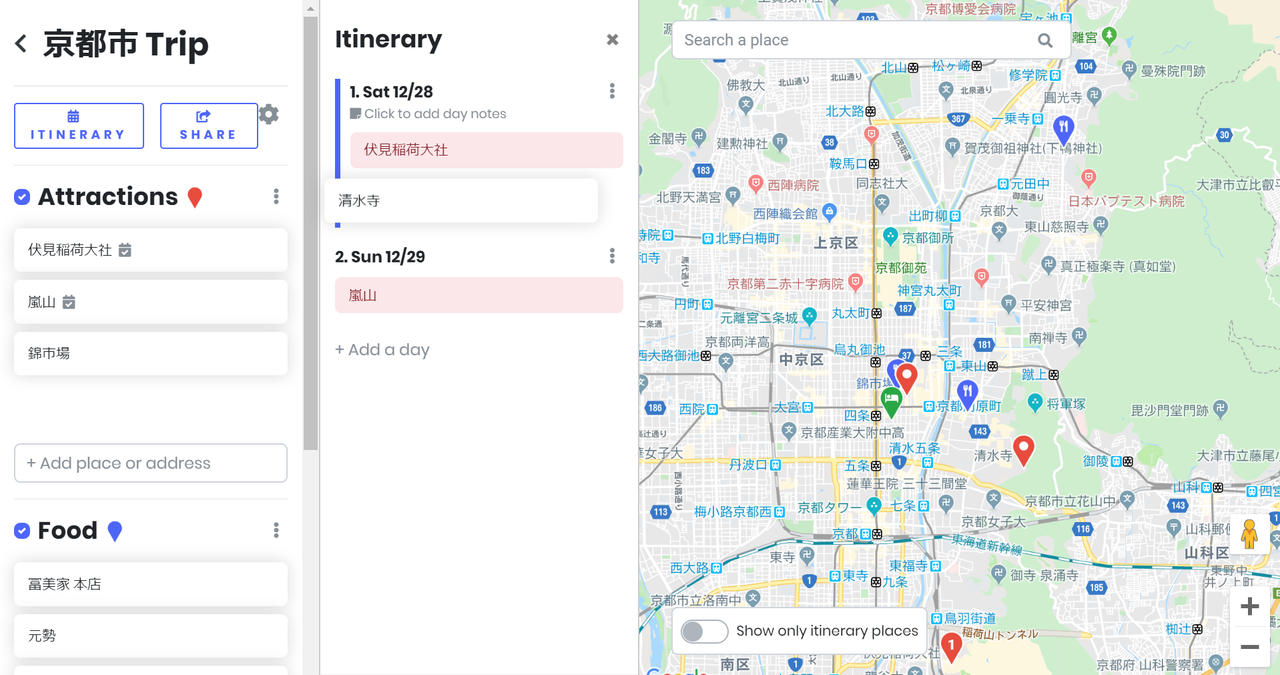Click blue restaurant pin near 賀茂御祖神社
Screen dimensions: 1280x675
click(x=1064, y=128)
